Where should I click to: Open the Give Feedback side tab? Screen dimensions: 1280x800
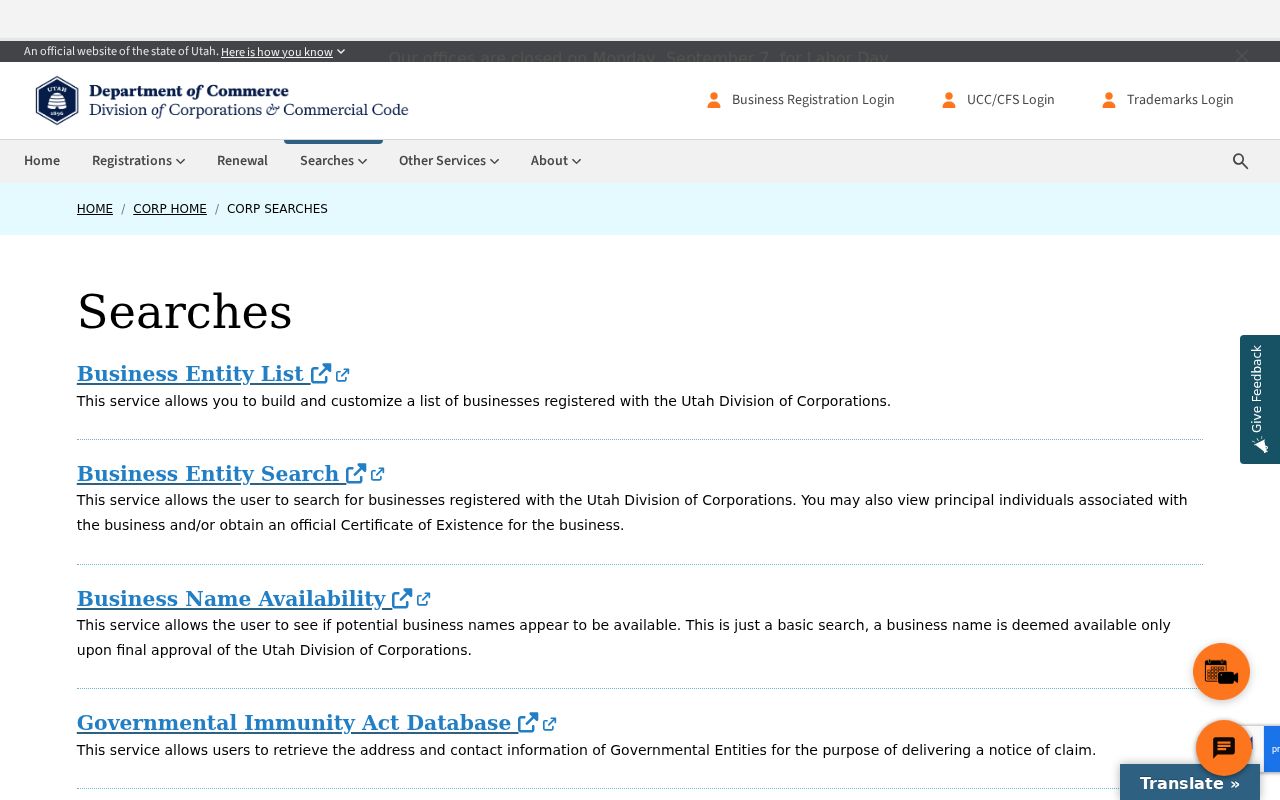tap(1260, 399)
